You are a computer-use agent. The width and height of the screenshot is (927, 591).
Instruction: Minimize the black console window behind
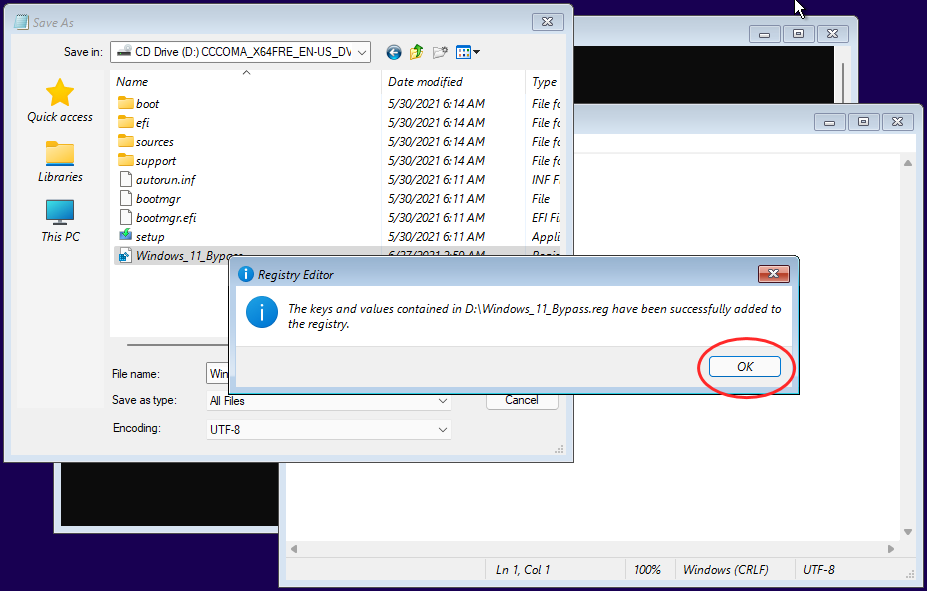tap(764, 34)
